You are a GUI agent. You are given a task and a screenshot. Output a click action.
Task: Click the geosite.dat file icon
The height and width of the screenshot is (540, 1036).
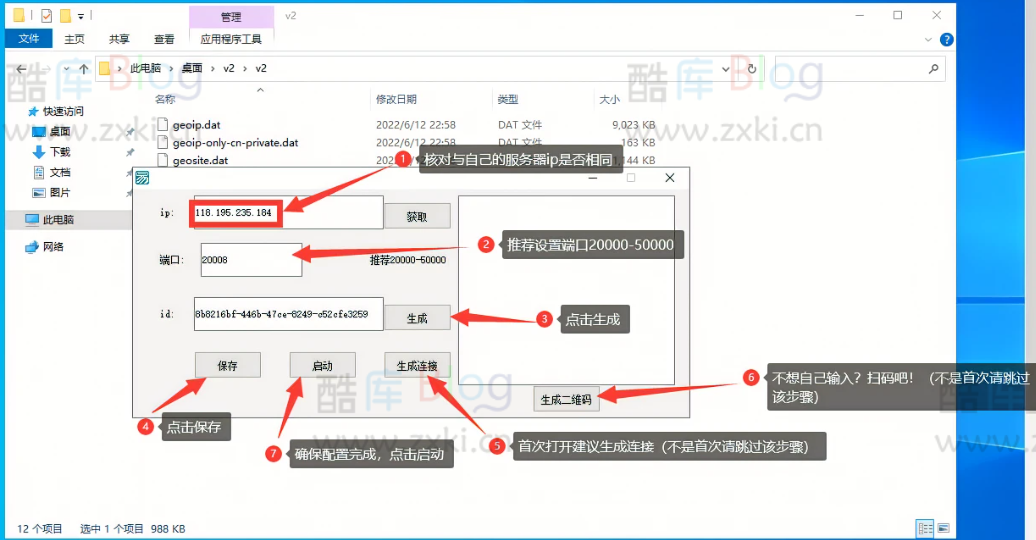tap(163, 160)
